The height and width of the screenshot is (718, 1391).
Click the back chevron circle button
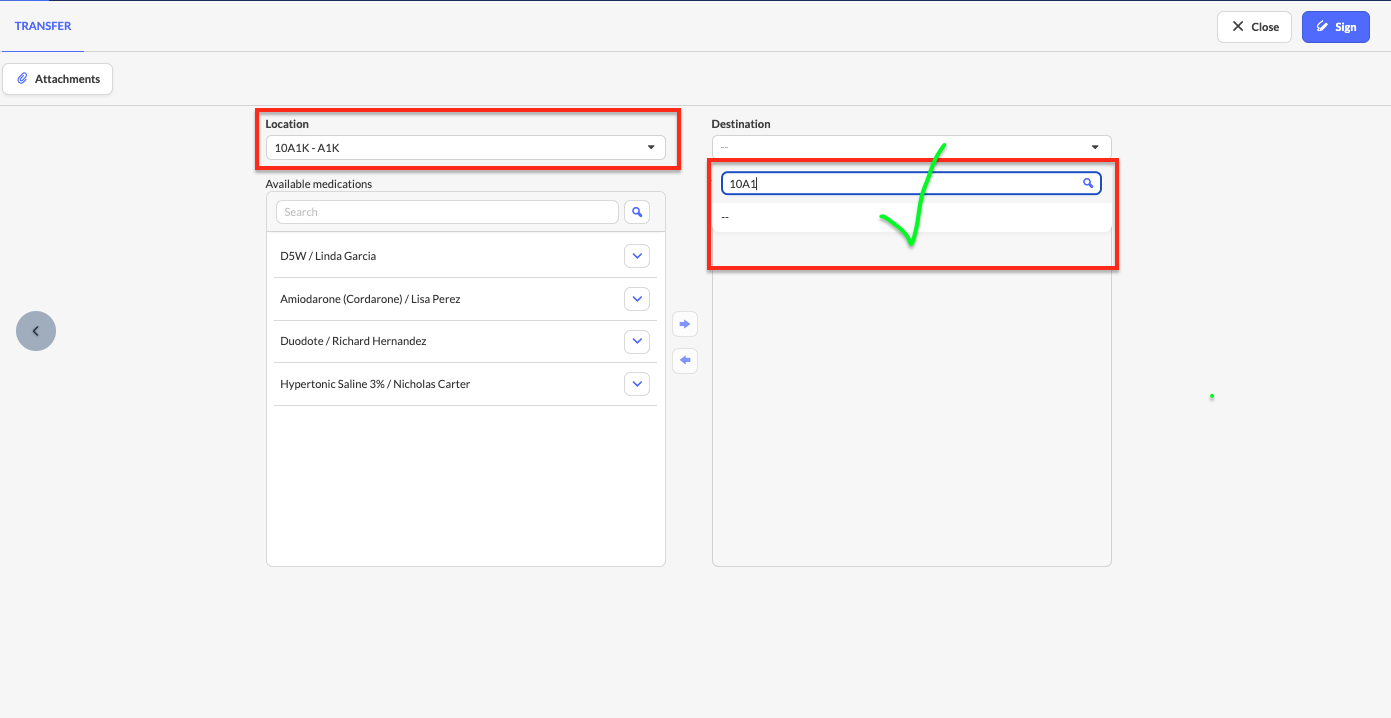point(36,331)
